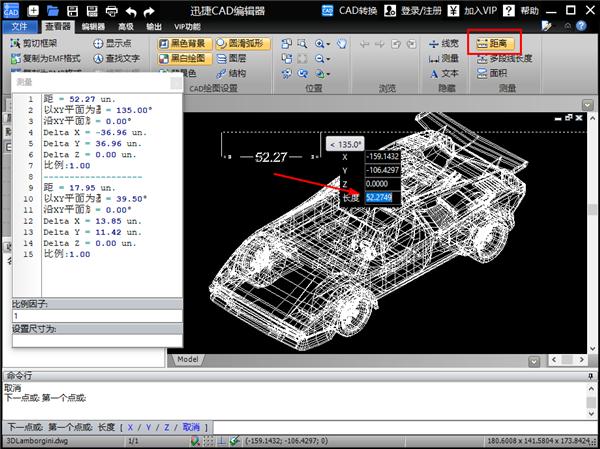This screenshot has width=600, height=449.
Task: Click the 比例因子 scale factor input field
Action: 93,316
